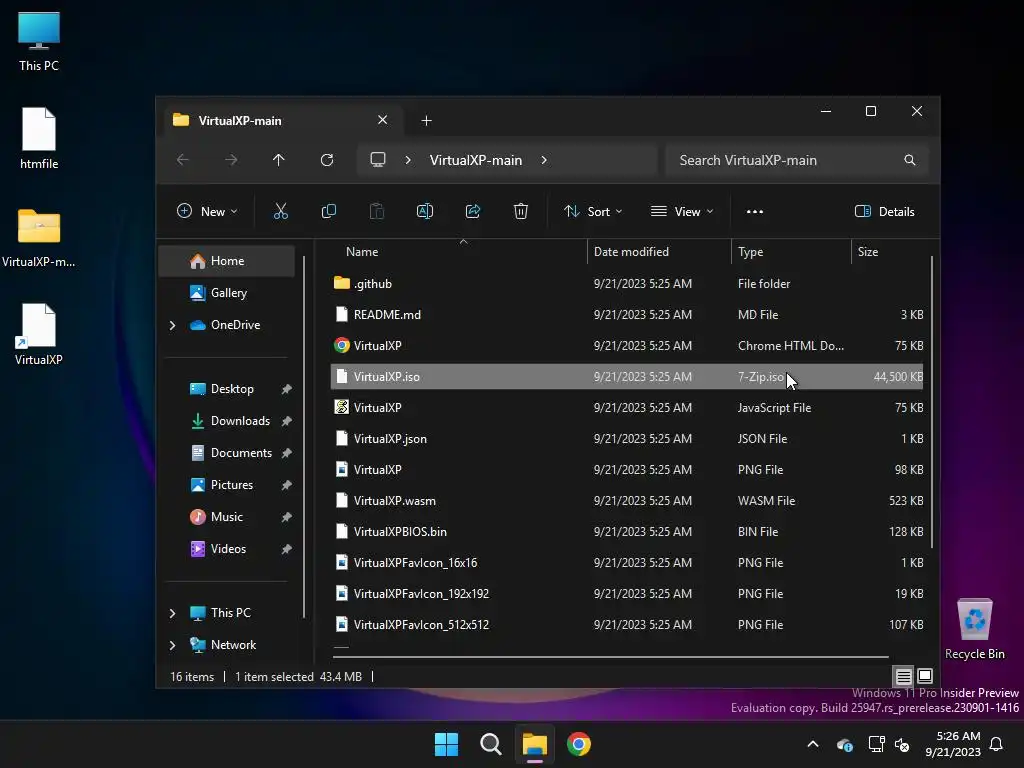Open This PC desktop icon
1024x768 pixels.
[39, 42]
